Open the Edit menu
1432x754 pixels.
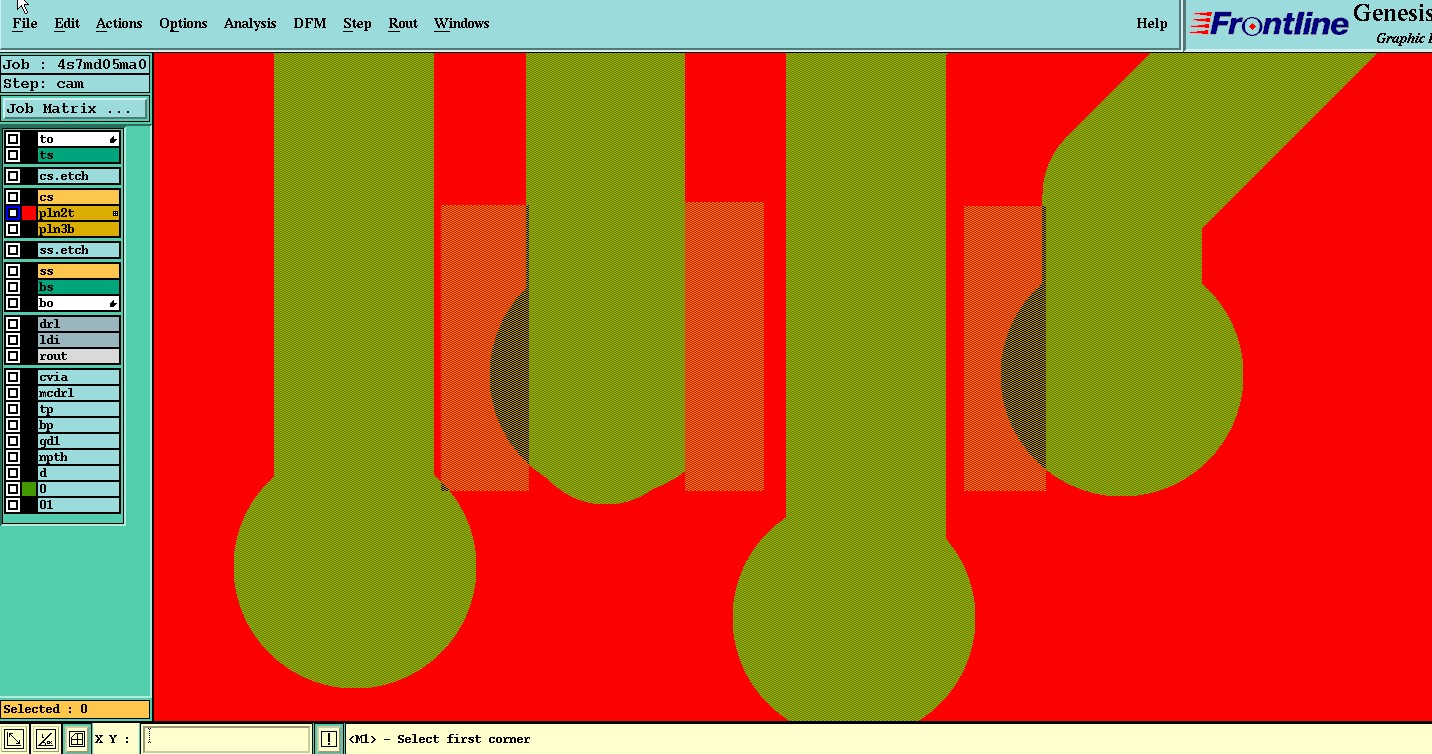tap(67, 23)
